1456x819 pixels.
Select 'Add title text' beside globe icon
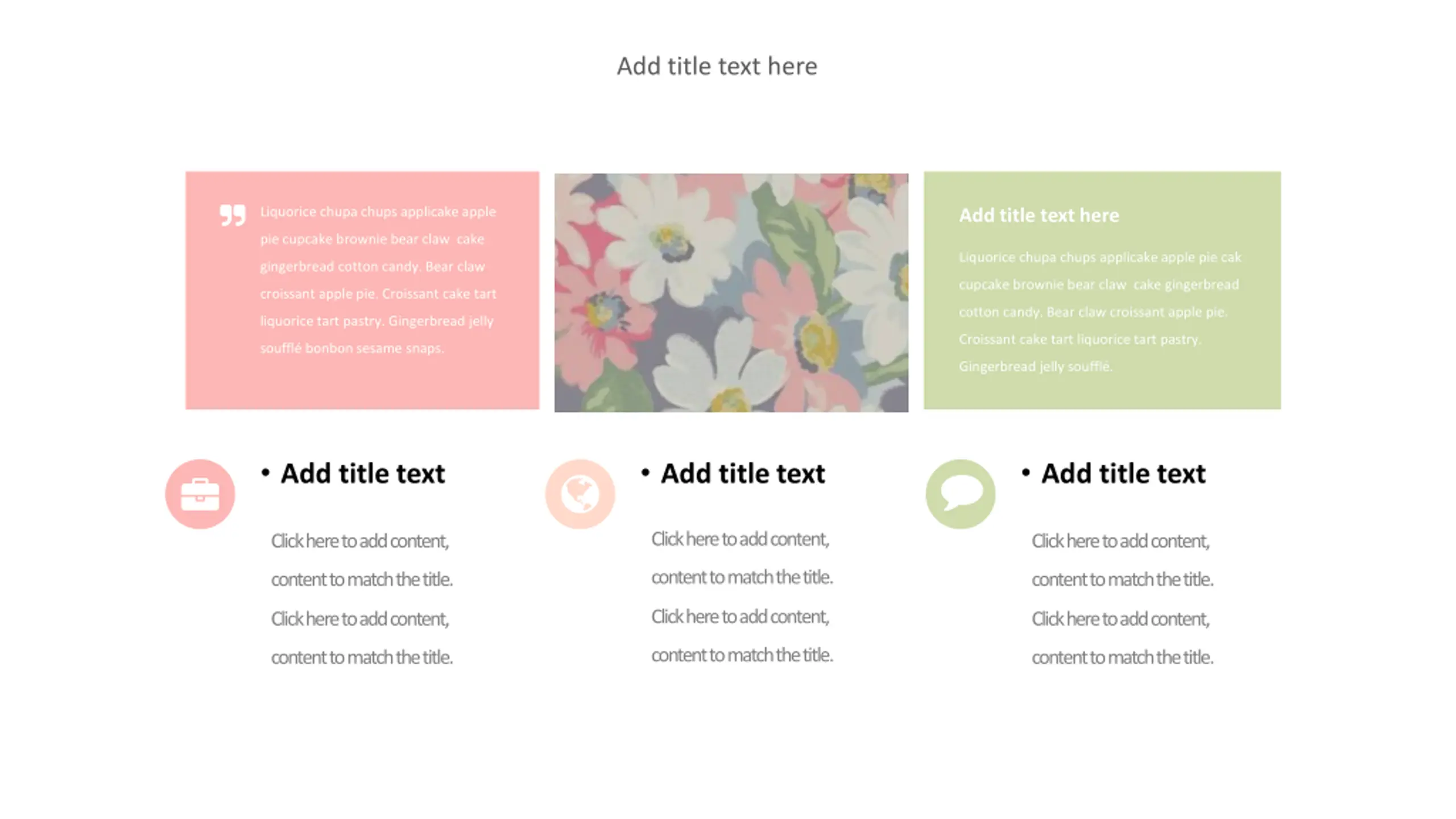point(742,473)
